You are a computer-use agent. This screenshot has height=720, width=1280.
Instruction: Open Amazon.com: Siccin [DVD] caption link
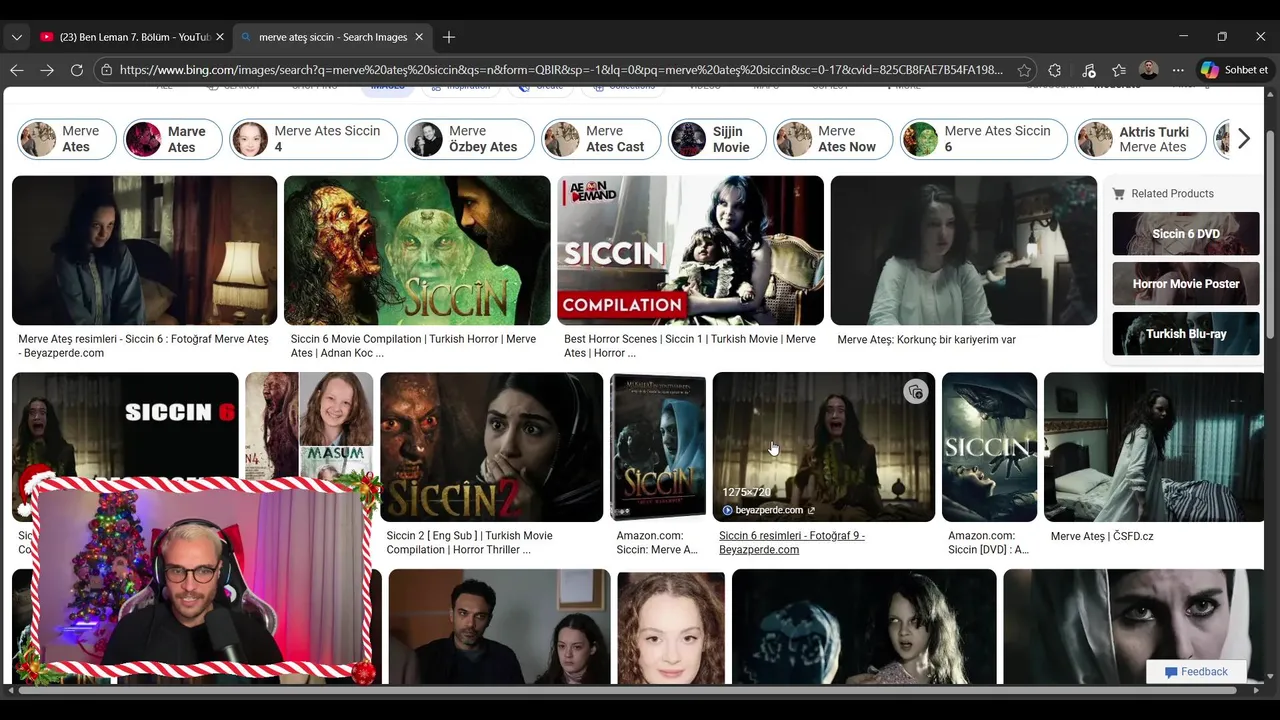point(989,542)
